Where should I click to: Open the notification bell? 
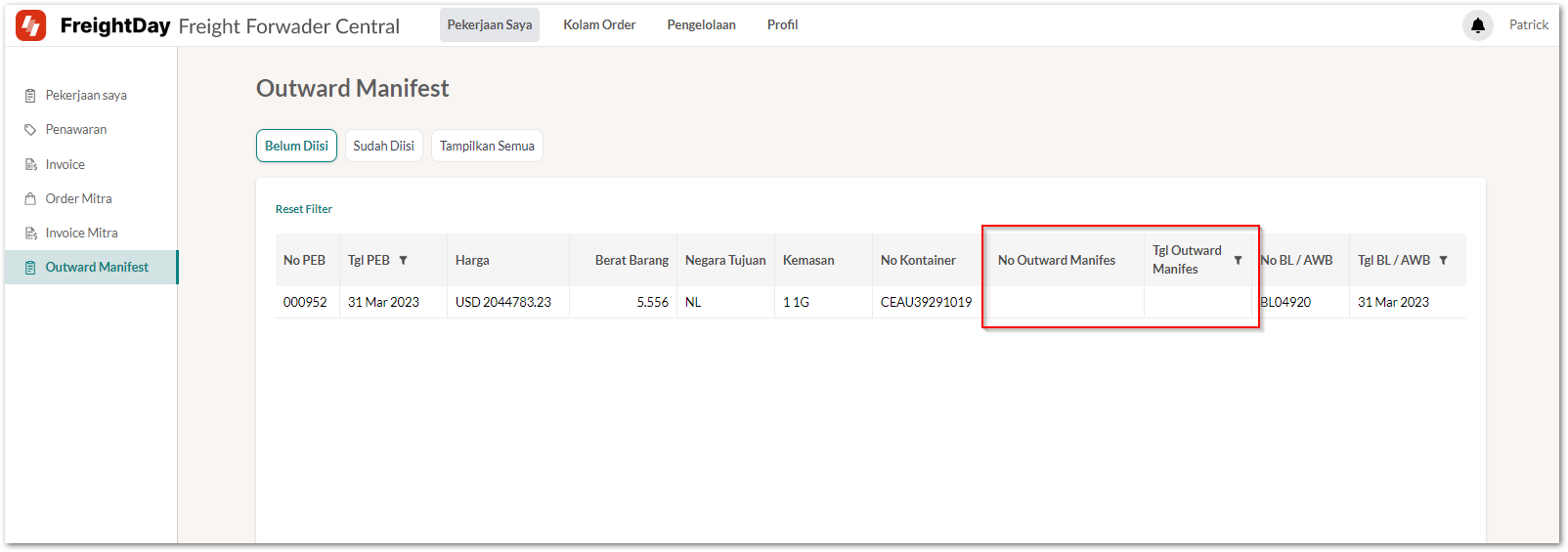1477,25
